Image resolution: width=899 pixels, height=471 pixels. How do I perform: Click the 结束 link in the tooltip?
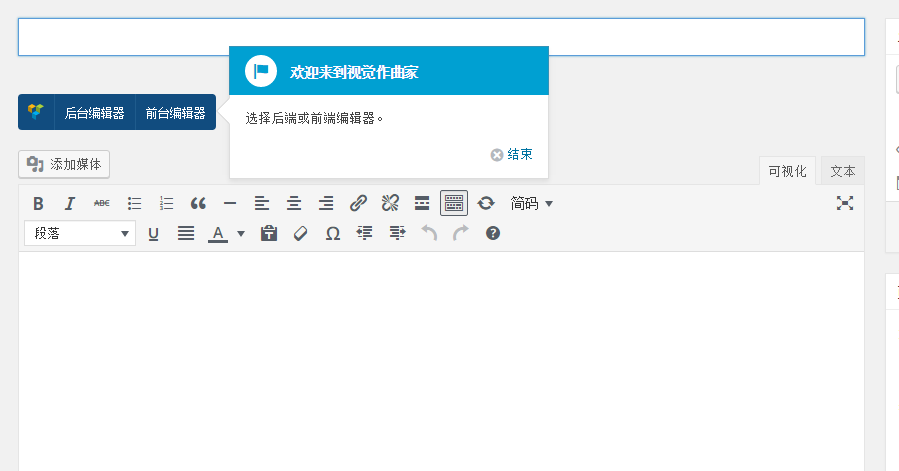tap(512, 154)
